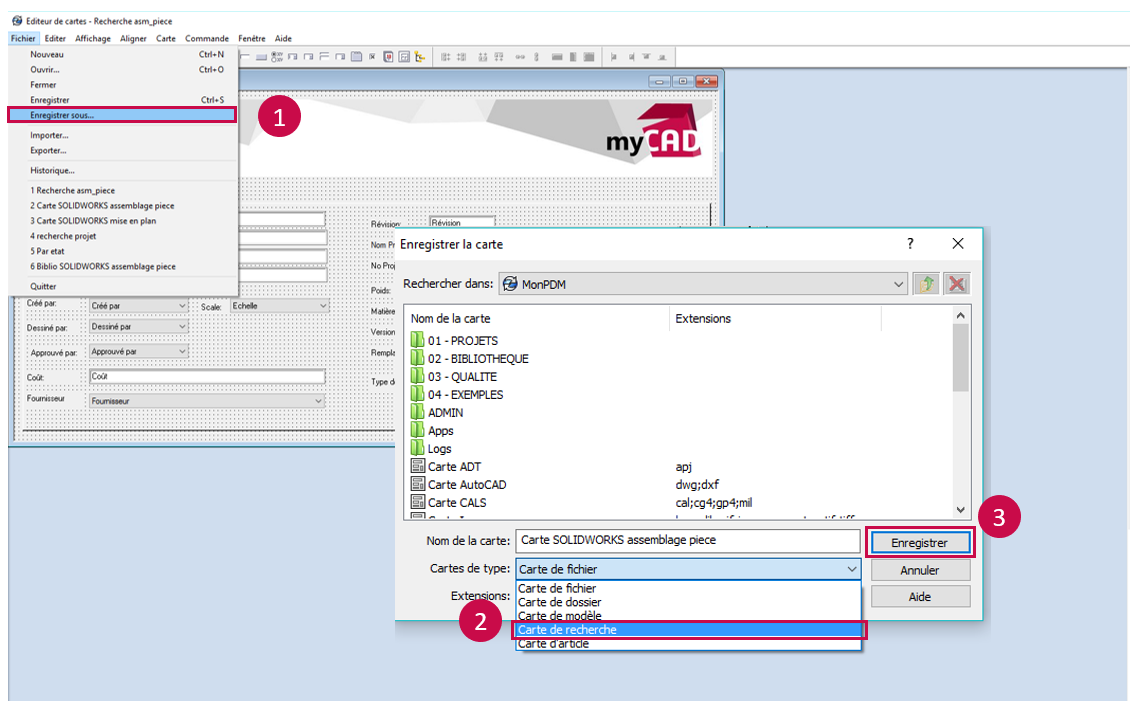Click the question mark help icon

(x=910, y=244)
